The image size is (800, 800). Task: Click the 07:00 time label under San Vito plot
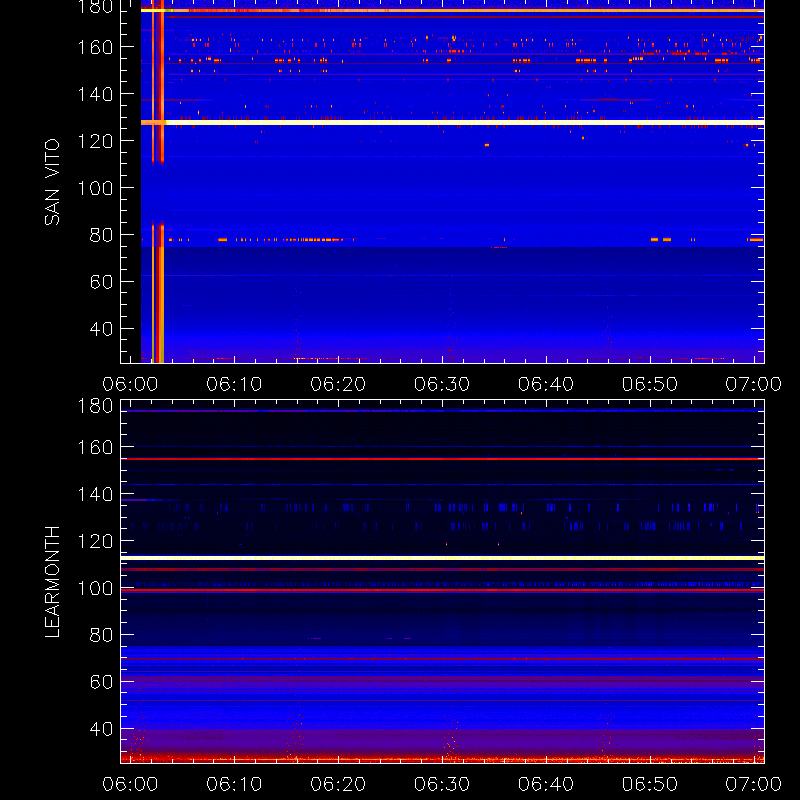pos(754,384)
